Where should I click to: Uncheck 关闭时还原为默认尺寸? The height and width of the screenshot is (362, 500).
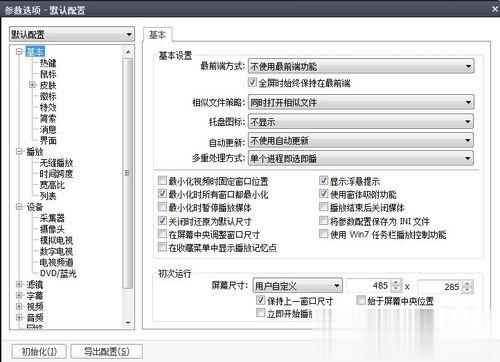click(162, 220)
